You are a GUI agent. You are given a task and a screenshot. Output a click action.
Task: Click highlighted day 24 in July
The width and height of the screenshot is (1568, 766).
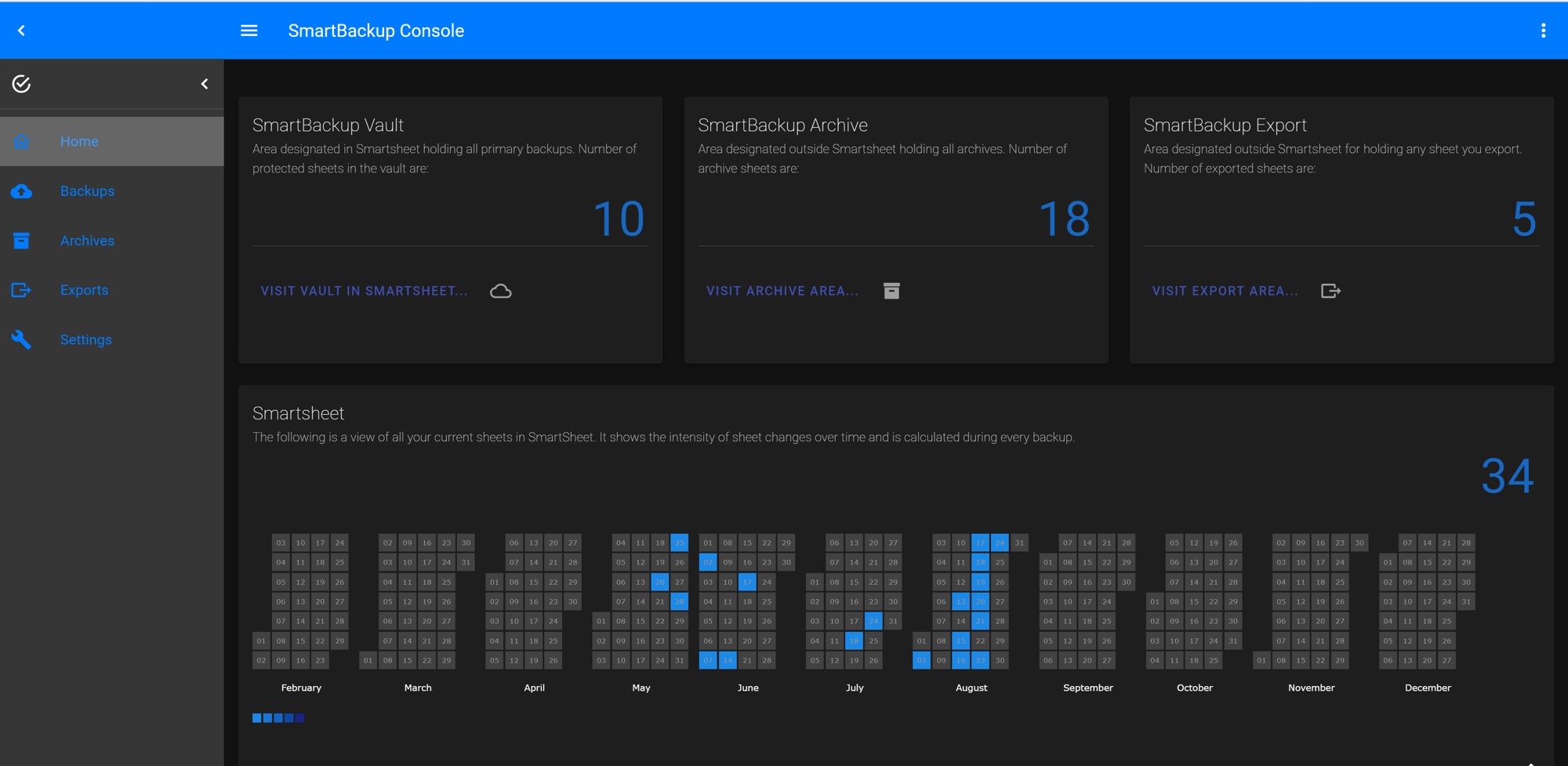873,621
